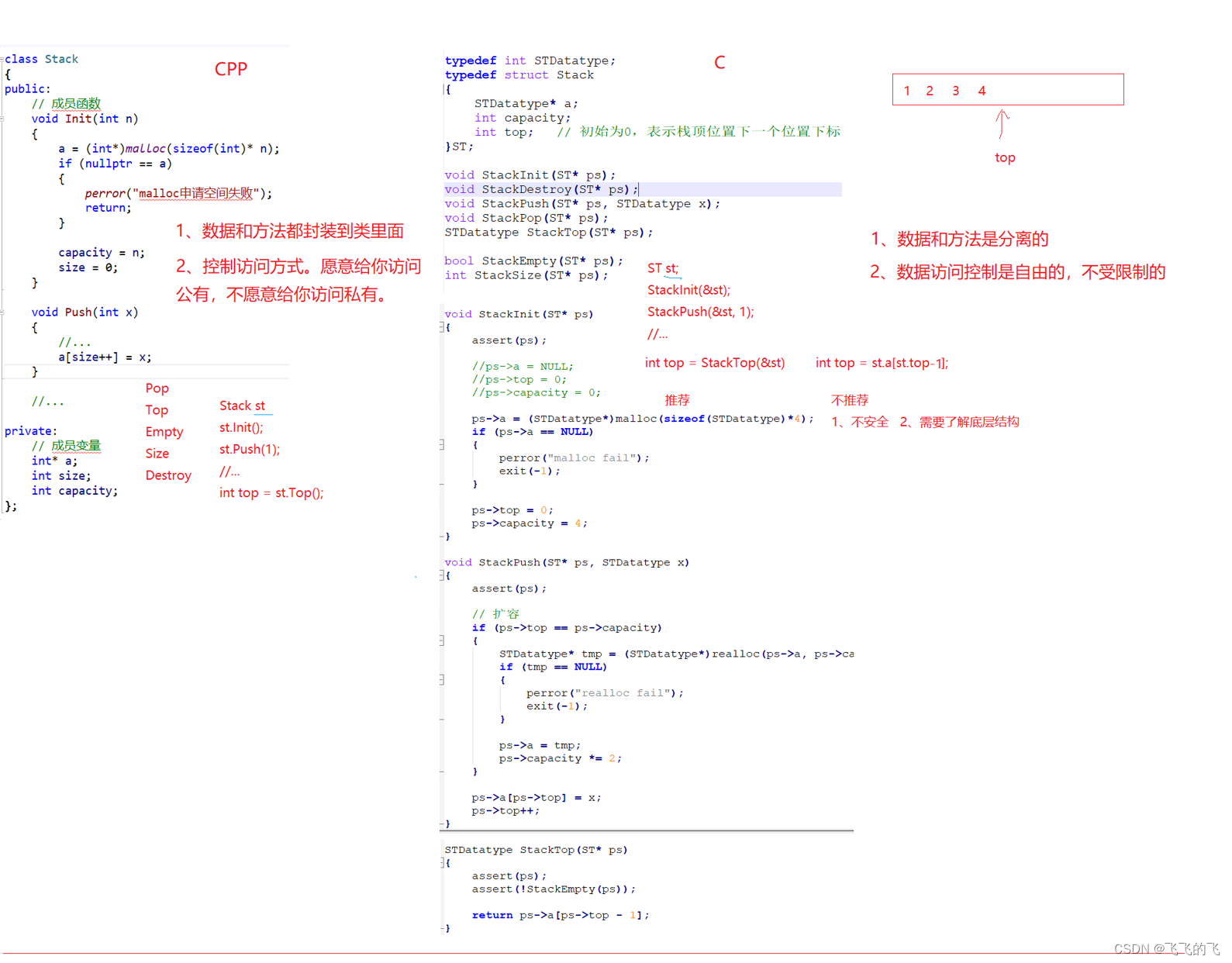Click the 'return ps->a[ps->top - 1];' line
Screen dimensions: 1232x963
click(x=561, y=916)
